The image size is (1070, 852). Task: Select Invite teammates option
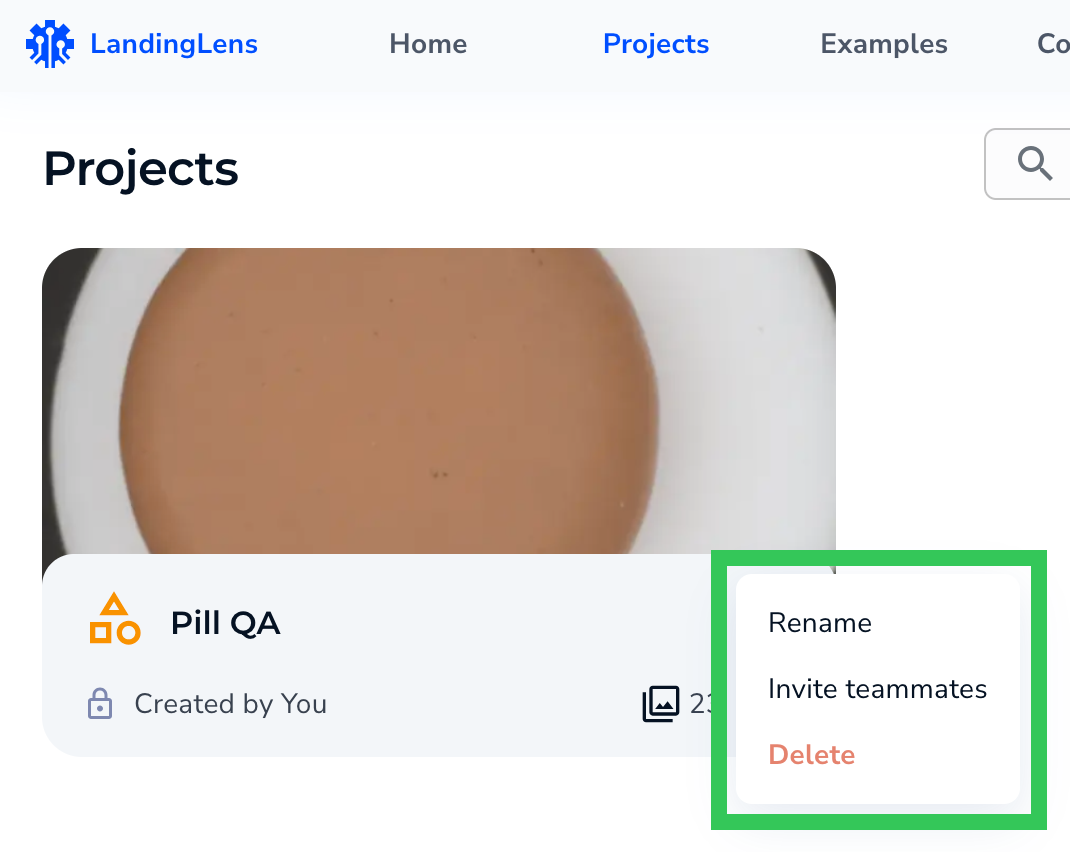[877, 688]
